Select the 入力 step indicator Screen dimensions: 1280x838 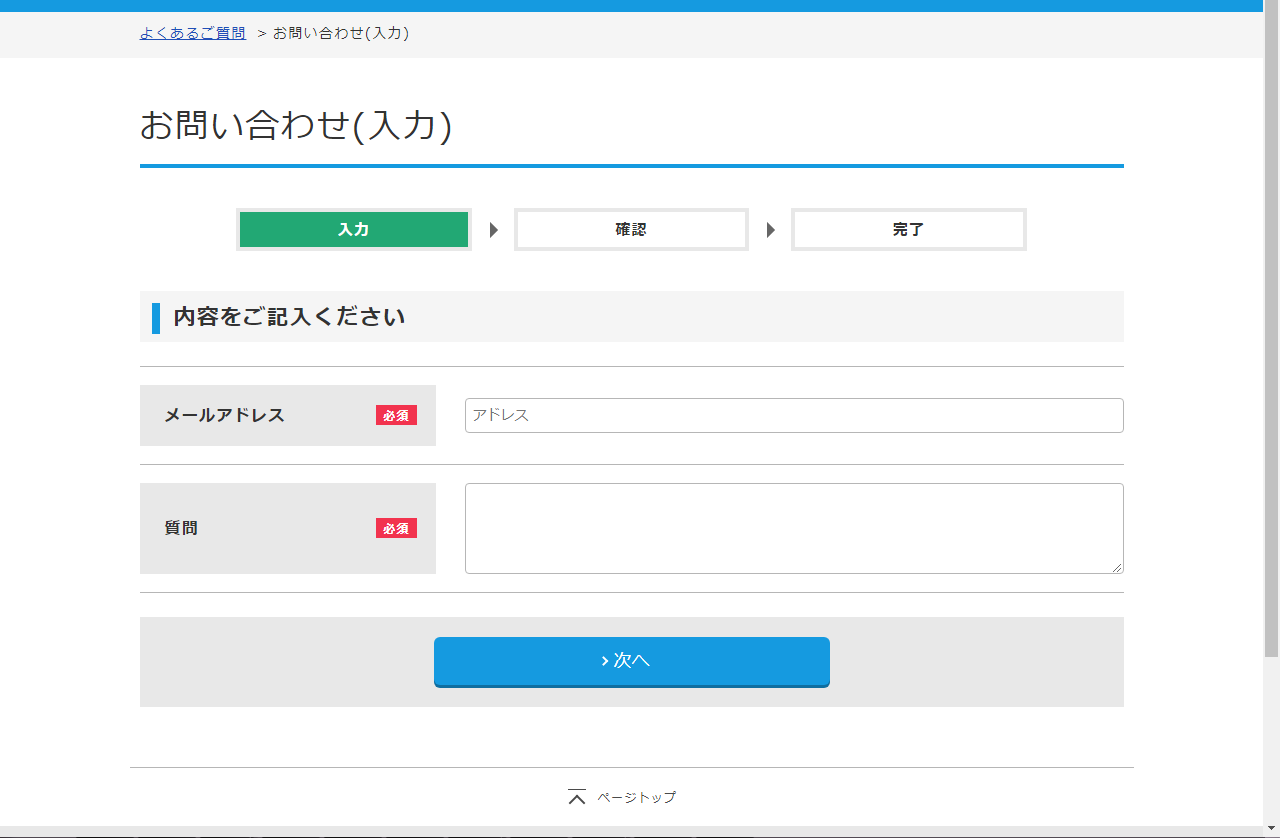(x=353, y=229)
